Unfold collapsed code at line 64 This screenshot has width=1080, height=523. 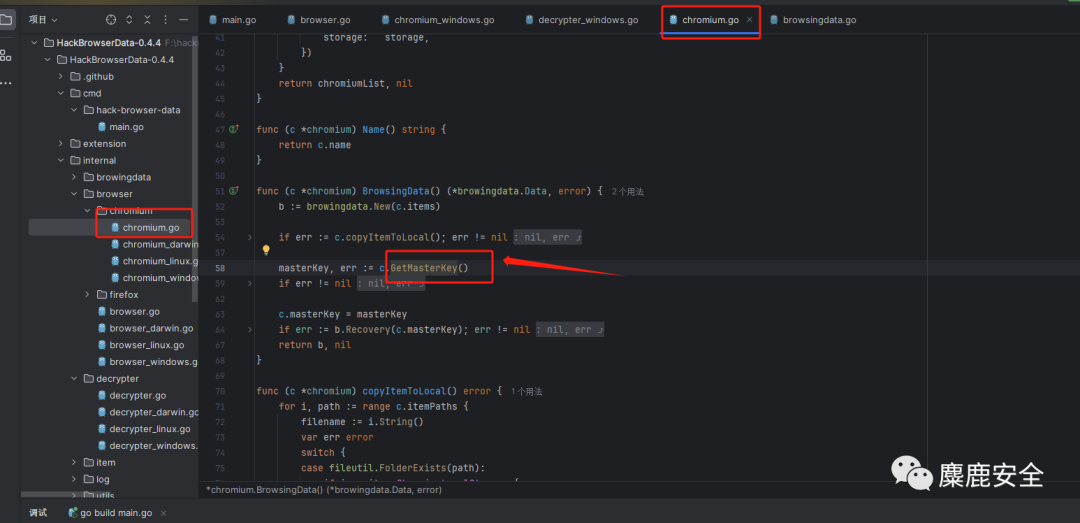click(x=250, y=329)
